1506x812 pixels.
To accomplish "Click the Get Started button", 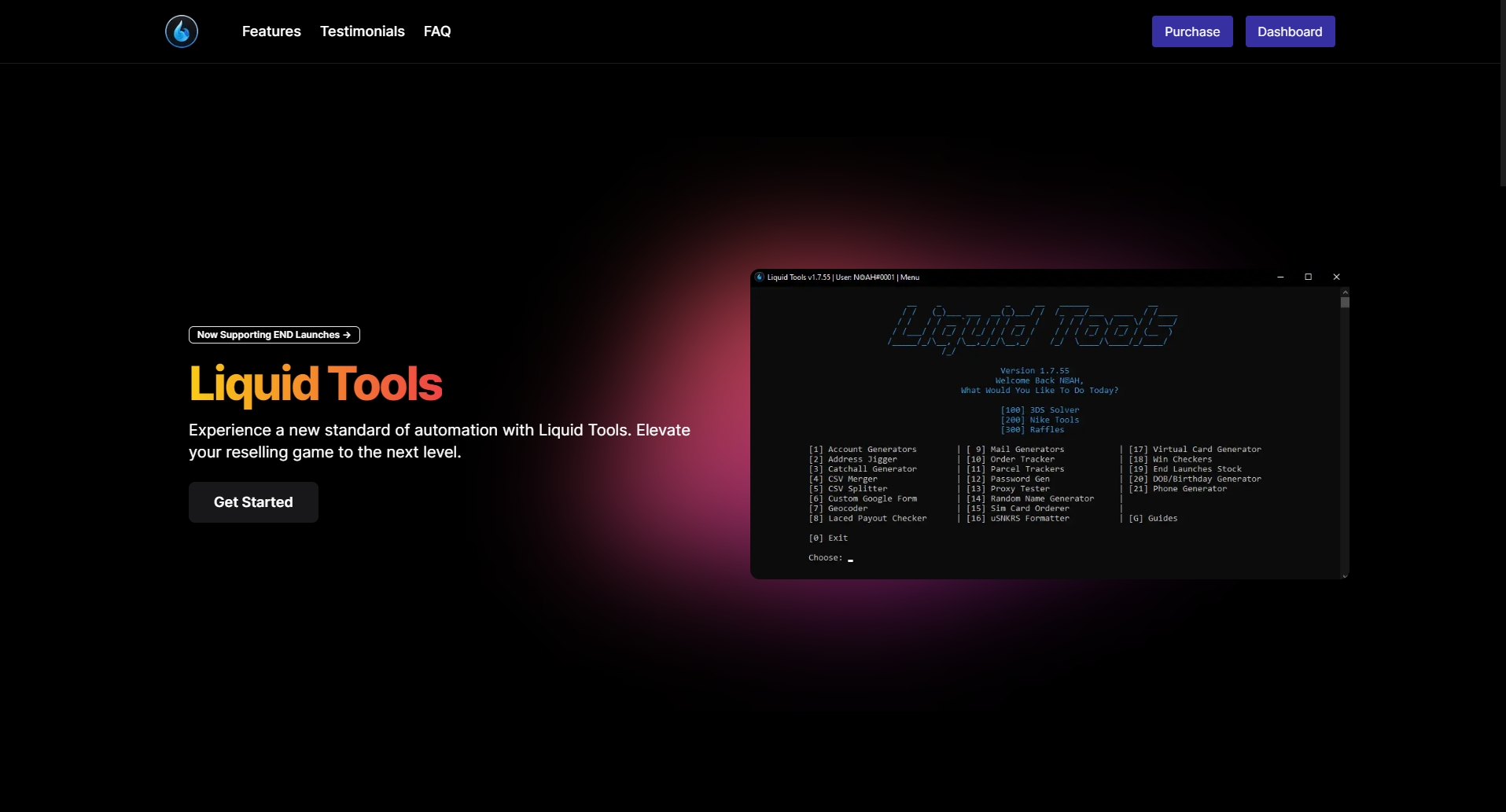I will (x=253, y=502).
